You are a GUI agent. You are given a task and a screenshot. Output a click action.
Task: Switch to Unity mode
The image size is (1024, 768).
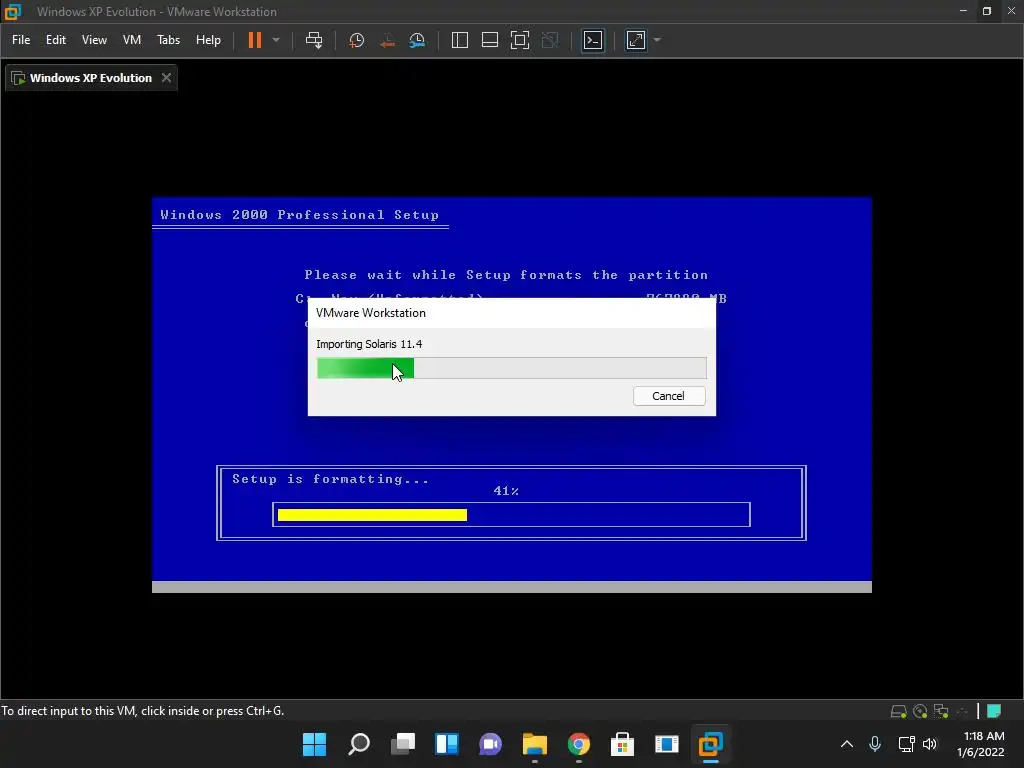click(551, 40)
